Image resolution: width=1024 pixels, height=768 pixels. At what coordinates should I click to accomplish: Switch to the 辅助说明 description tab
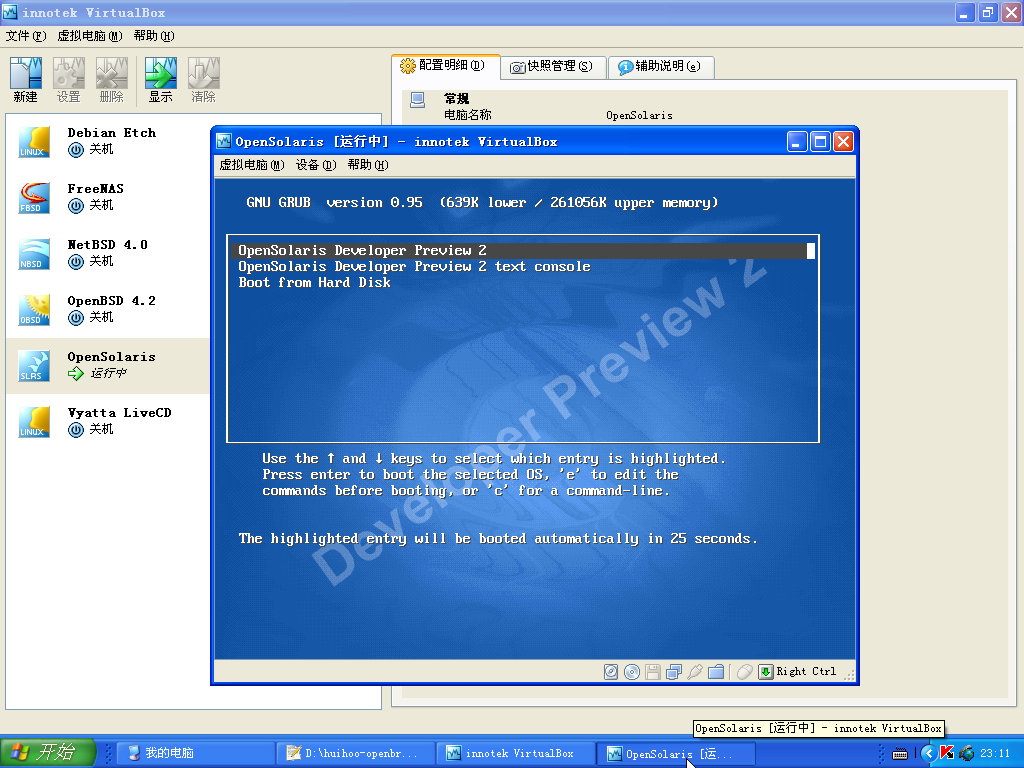click(x=659, y=67)
